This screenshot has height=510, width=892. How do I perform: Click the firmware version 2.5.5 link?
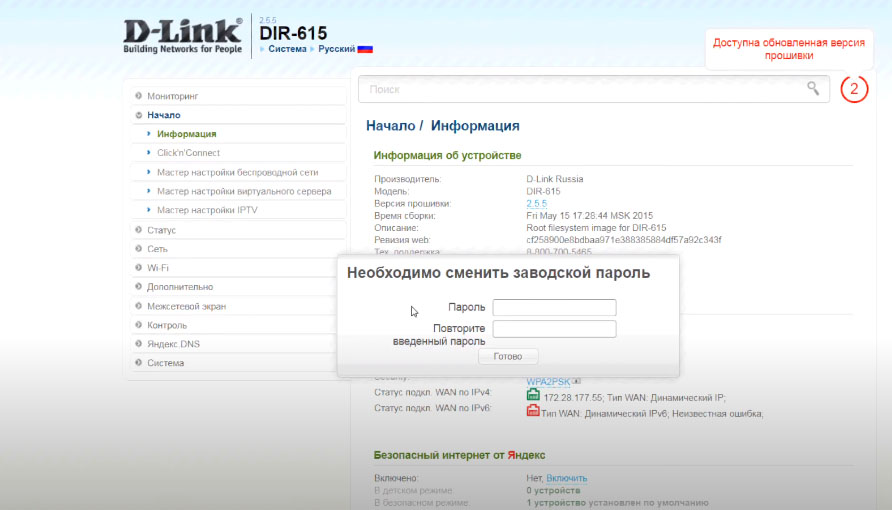point(536,204)
